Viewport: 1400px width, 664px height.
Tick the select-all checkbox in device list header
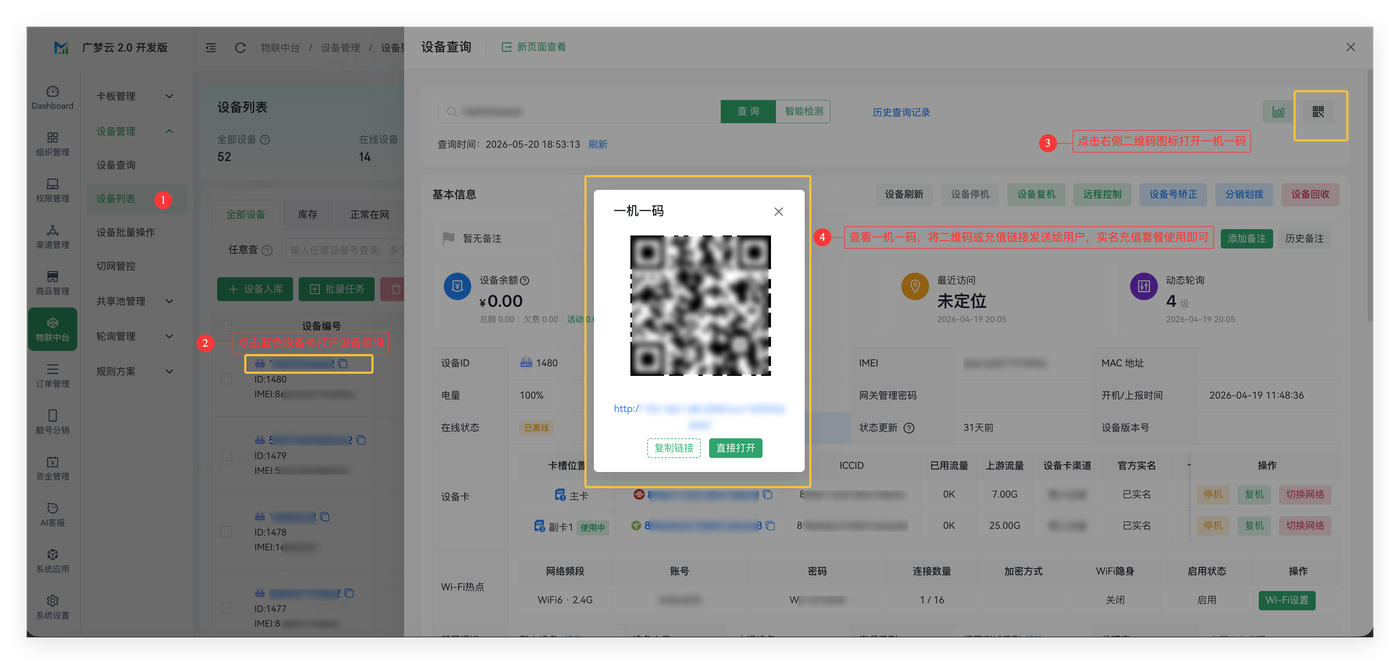(226, 326)
